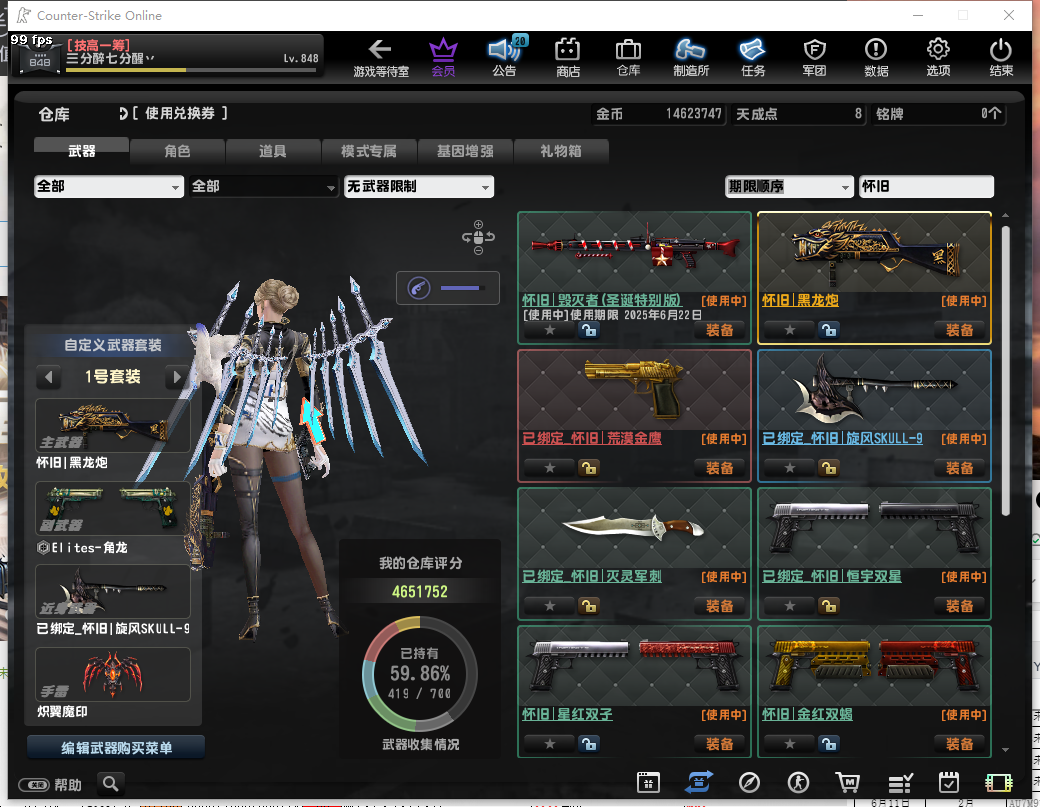
Task: Click the magnifier search icon beside 帮助
Action: (x=111, y=784)
